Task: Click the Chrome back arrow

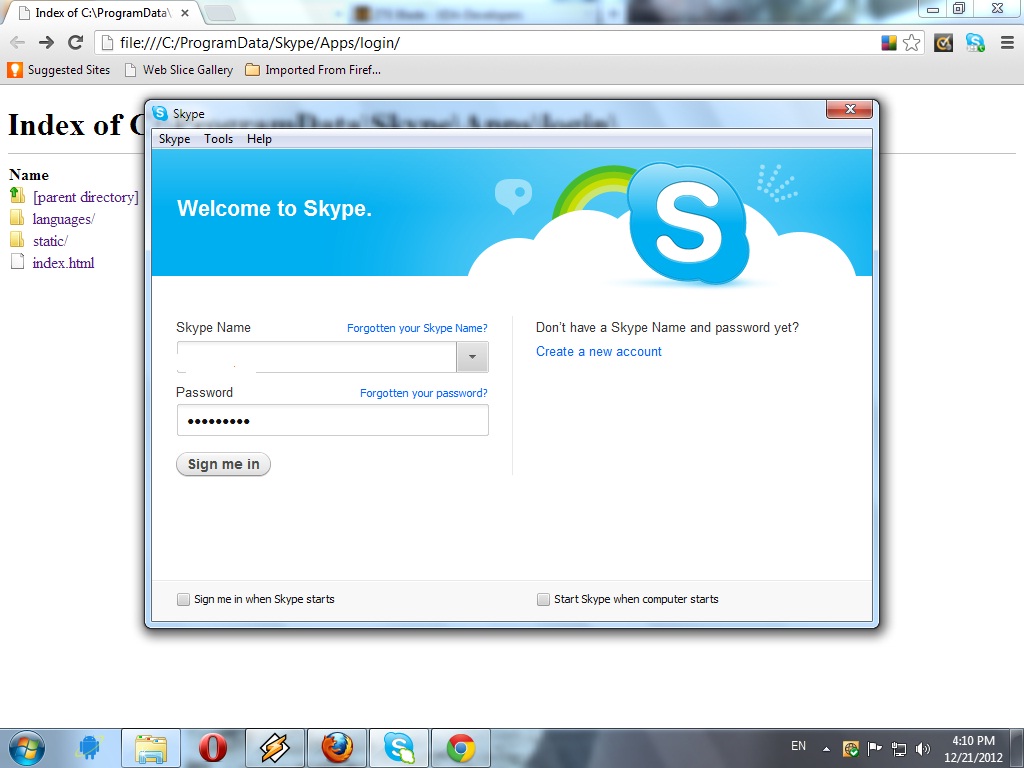Action: pos(18,43)
